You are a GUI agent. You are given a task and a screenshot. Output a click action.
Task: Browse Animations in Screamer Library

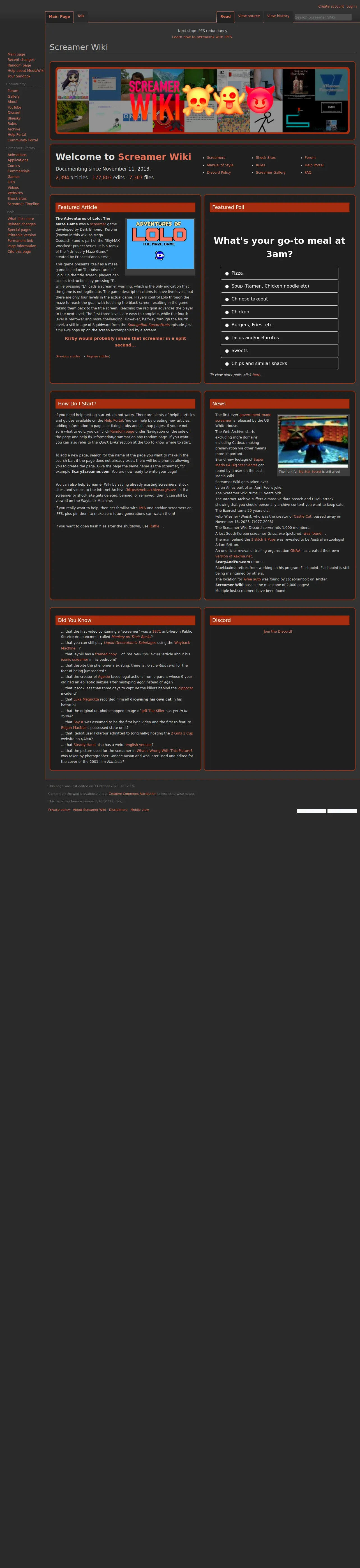pyautogui.click(x=17, y=155)
